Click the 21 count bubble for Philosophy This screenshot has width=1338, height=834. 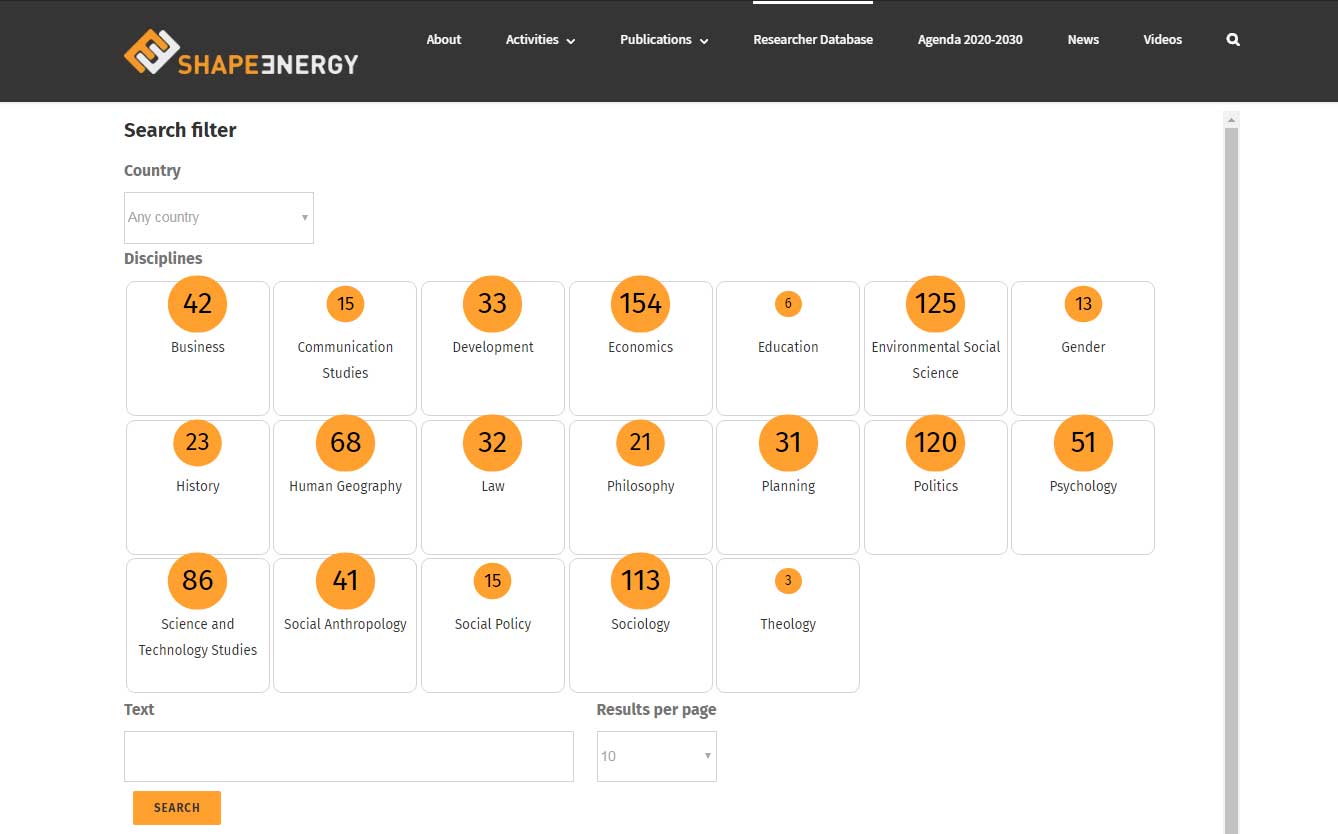pos(641,443)
